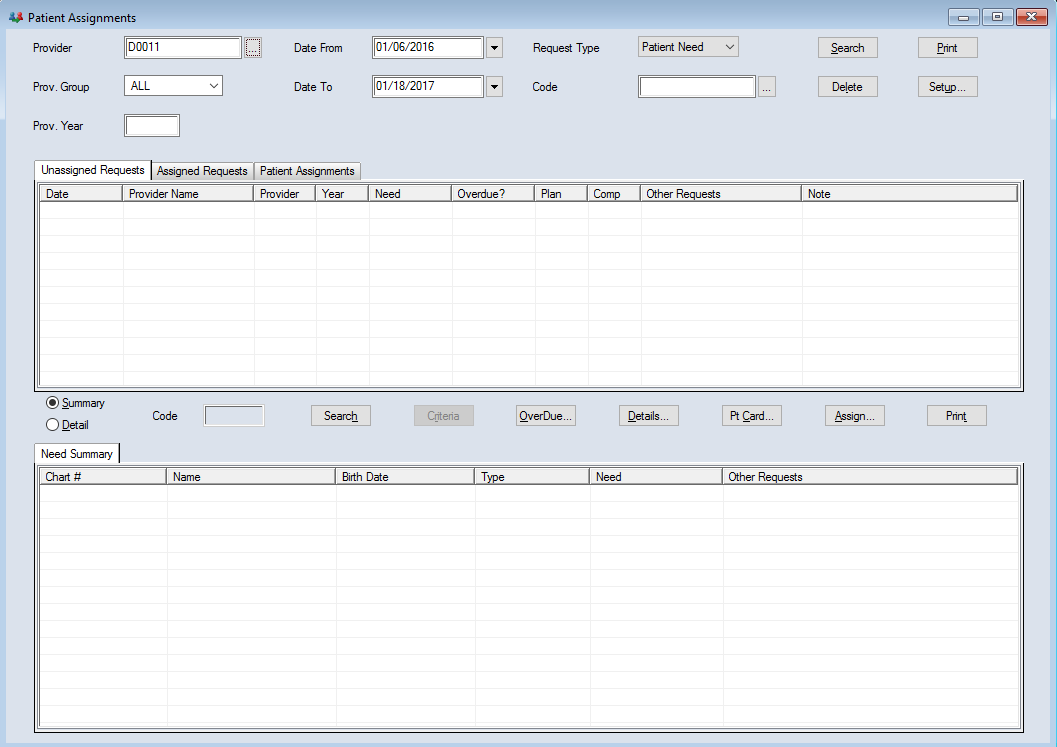Click the Prov. Year input field
1057x747 pixels.
(x=152, y=126)
